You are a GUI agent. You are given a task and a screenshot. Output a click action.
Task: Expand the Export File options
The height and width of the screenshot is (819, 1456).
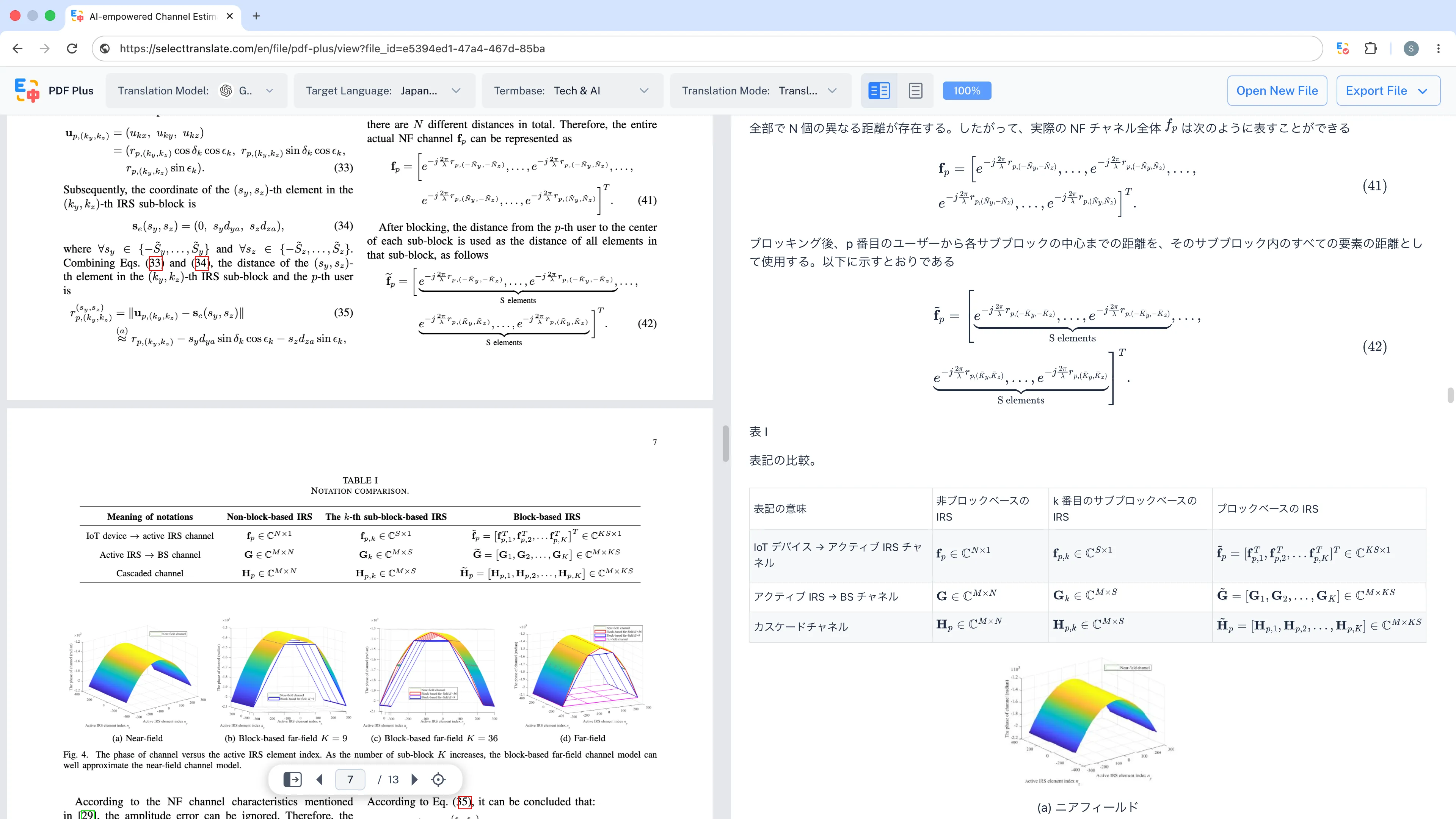coord(1388,91)
